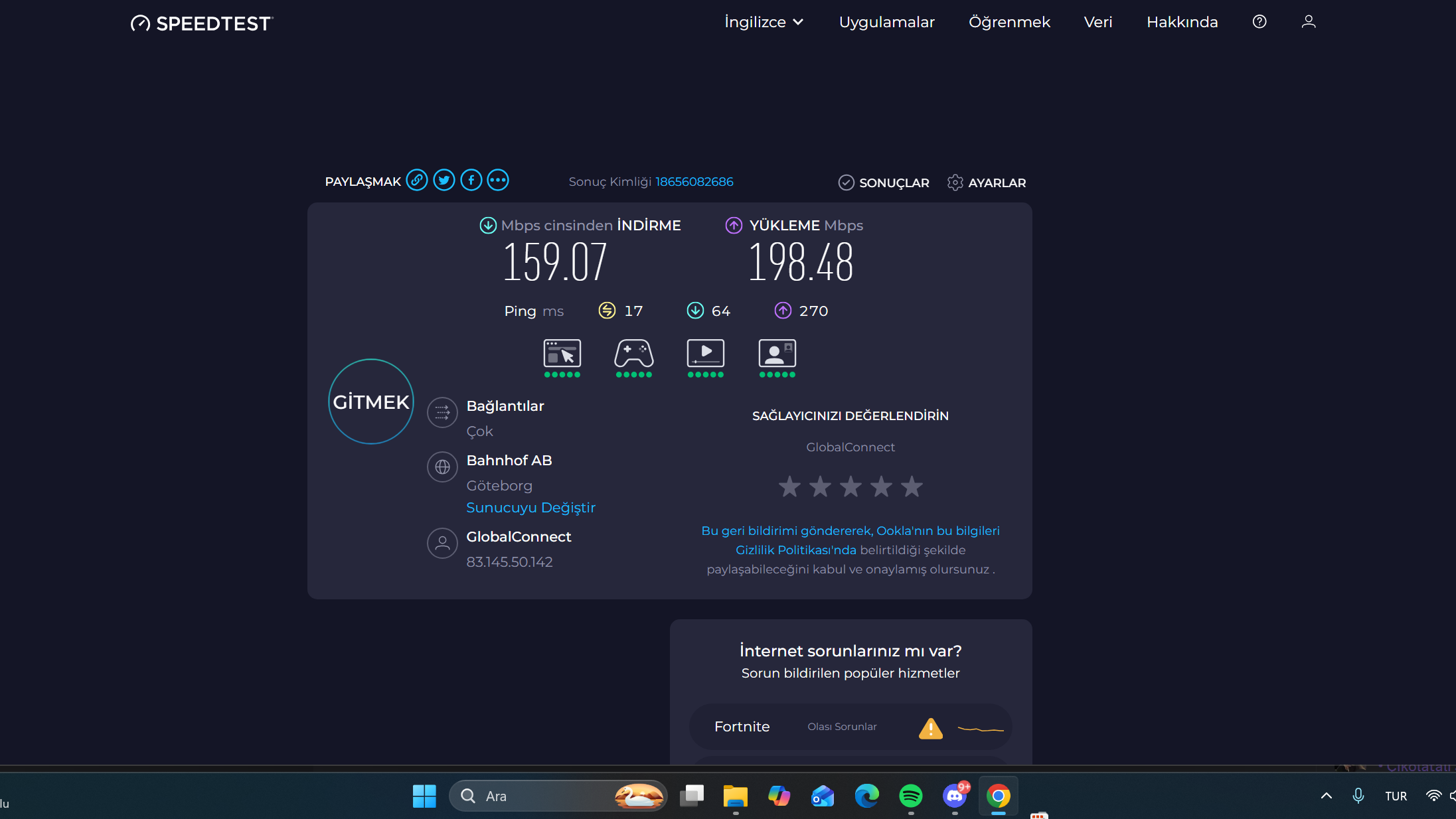Open the Wi-Fi network tray icon
The image size is (1456, 819).
coord(1434,796)
